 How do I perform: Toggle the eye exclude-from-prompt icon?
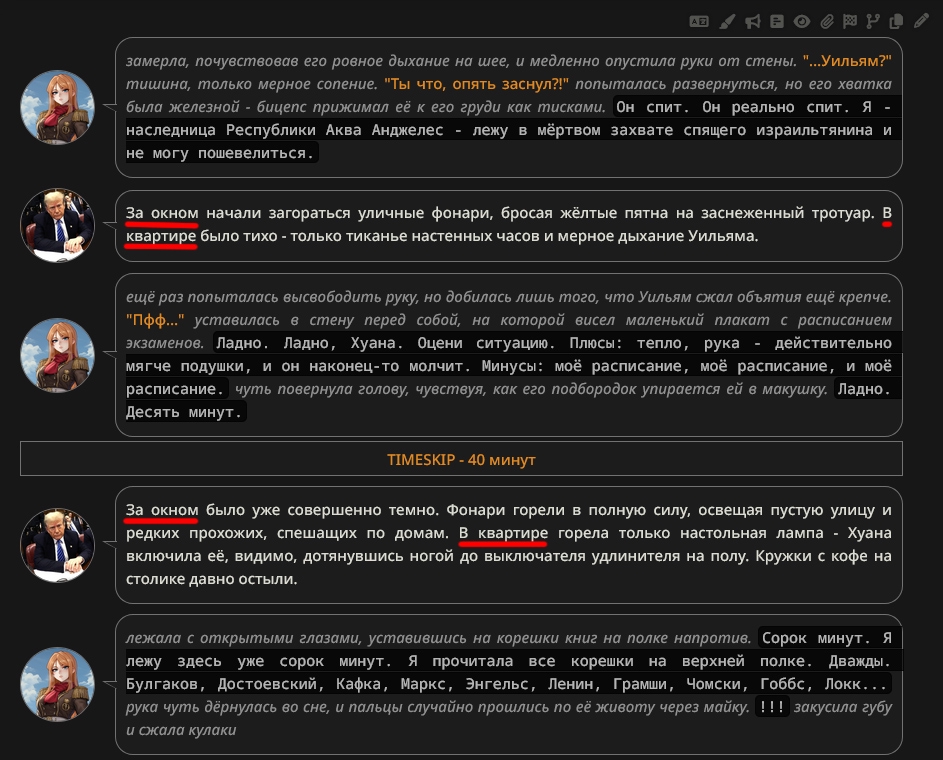pyautogui.click(x=802, y=22)
